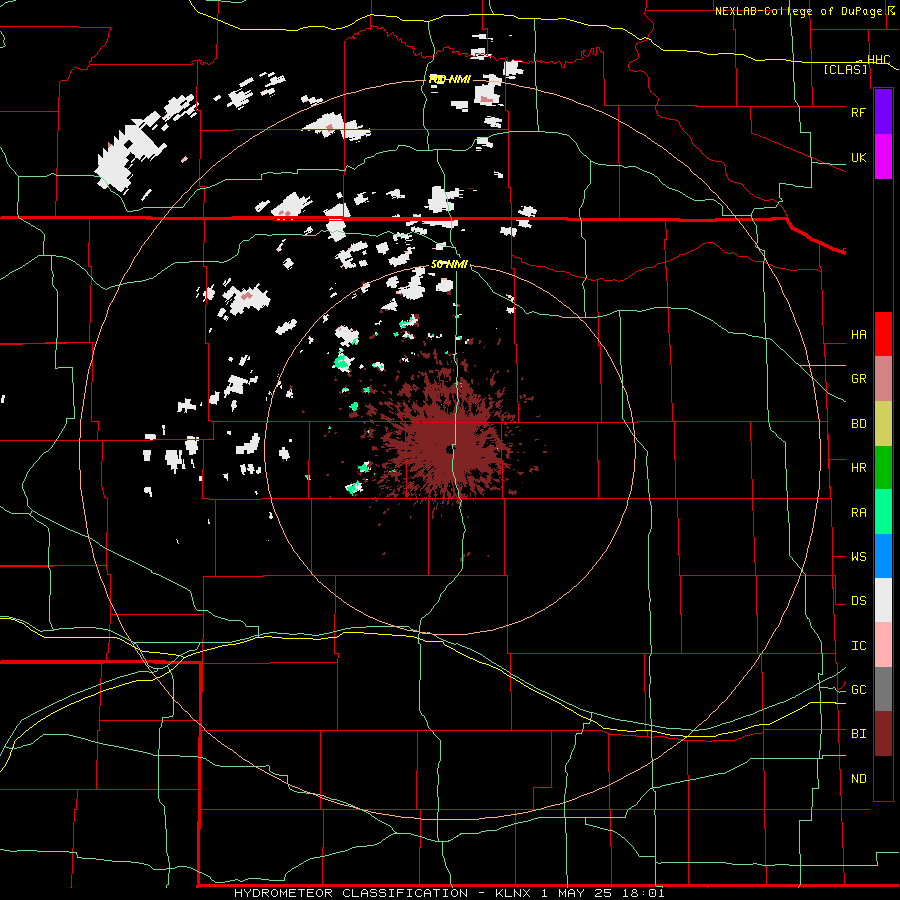The width and height of the screenshot is (900, 900).
Task: Click the 50 NMI range ring label
Action: tap(449, 264)
